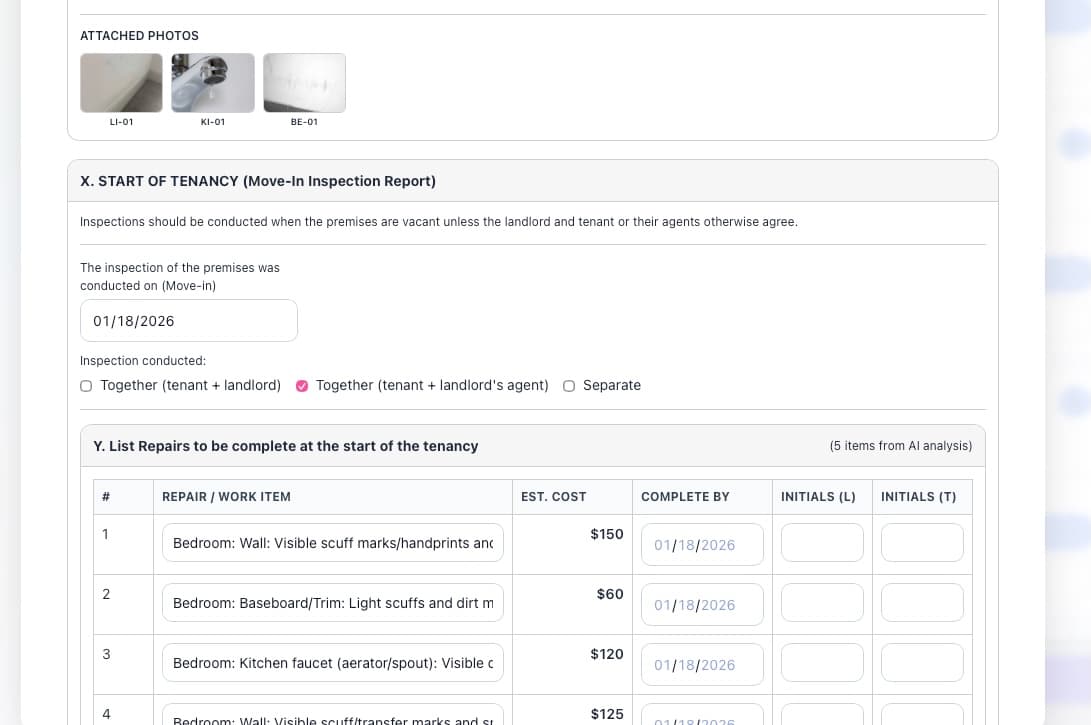1091x725 pixels.
Task: Click landlord initials box for repair 1
Action: [x=822, y=543]
